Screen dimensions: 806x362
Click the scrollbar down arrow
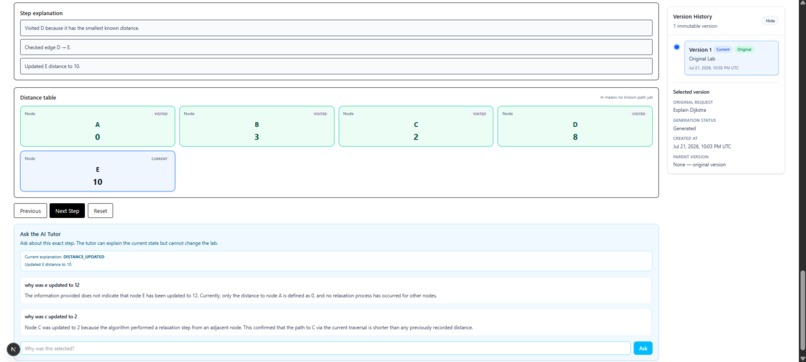(802, 358)
